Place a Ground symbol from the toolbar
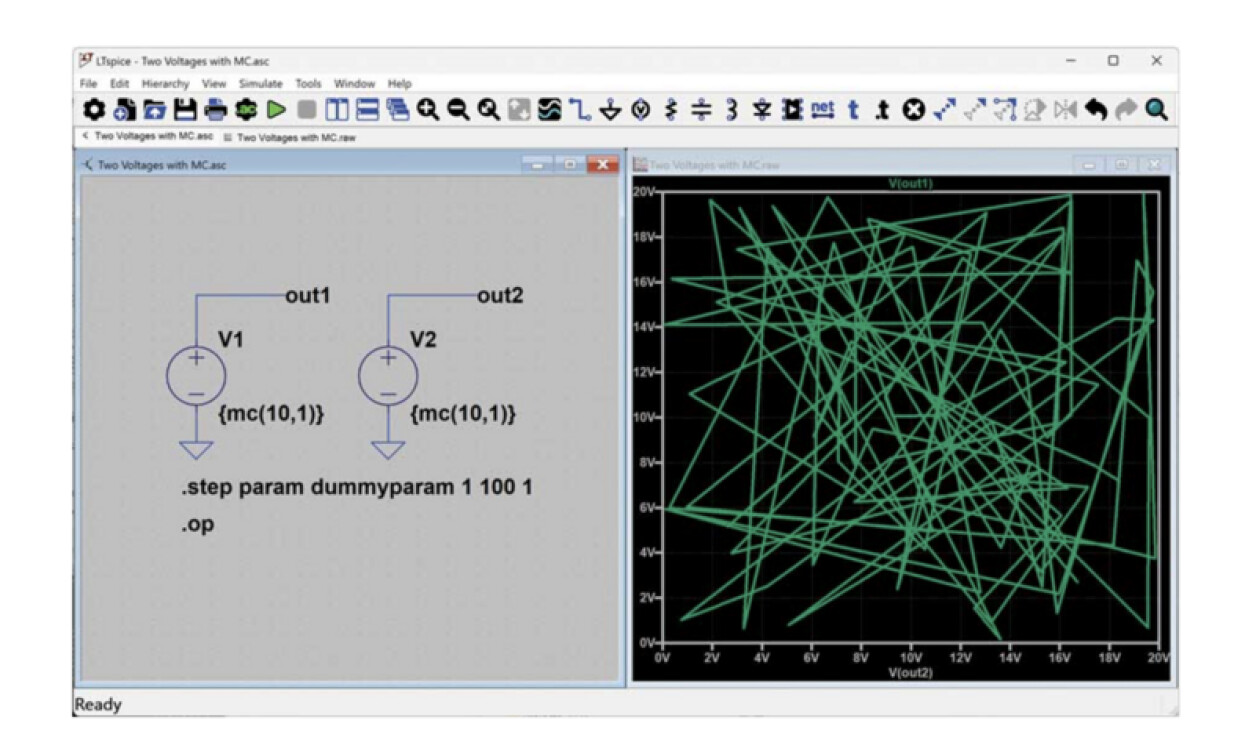This screenshot has height=756, width=1256. (x=610, y=110)
